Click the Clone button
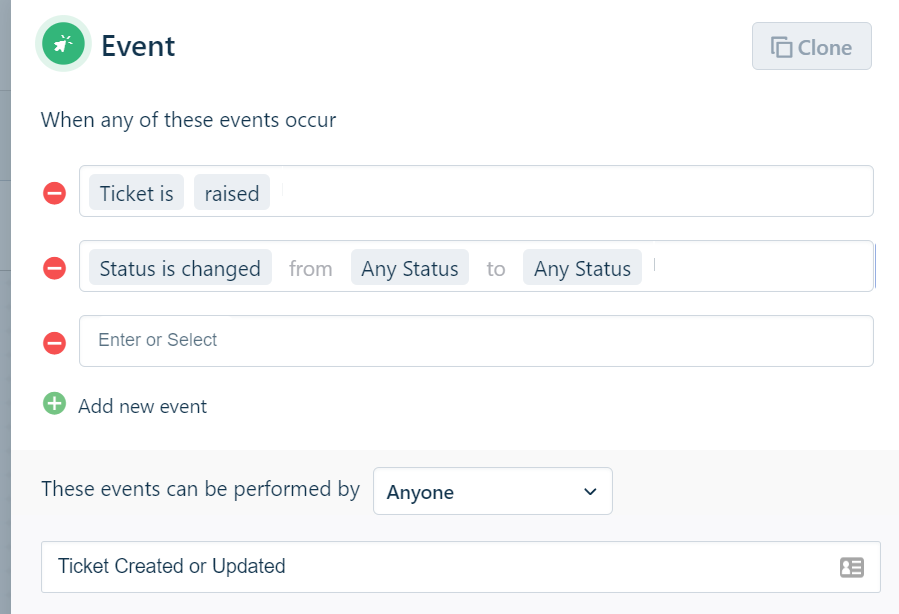The width and height of the screenshot is (899, 614). [811, 46]
